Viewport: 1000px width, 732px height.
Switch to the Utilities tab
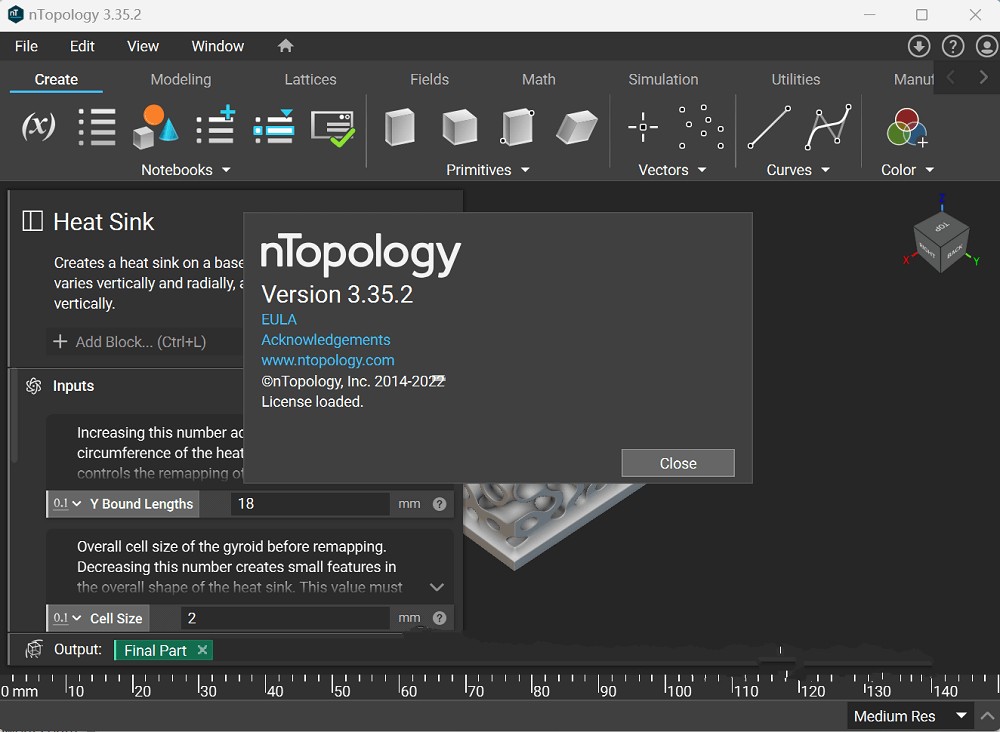tap(795, 79)
